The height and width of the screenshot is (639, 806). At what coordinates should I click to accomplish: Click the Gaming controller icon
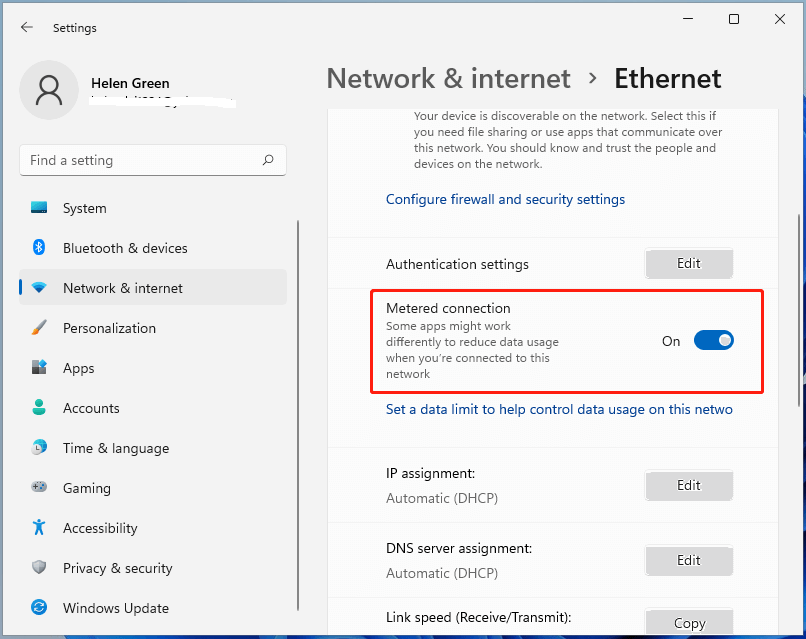39,487
